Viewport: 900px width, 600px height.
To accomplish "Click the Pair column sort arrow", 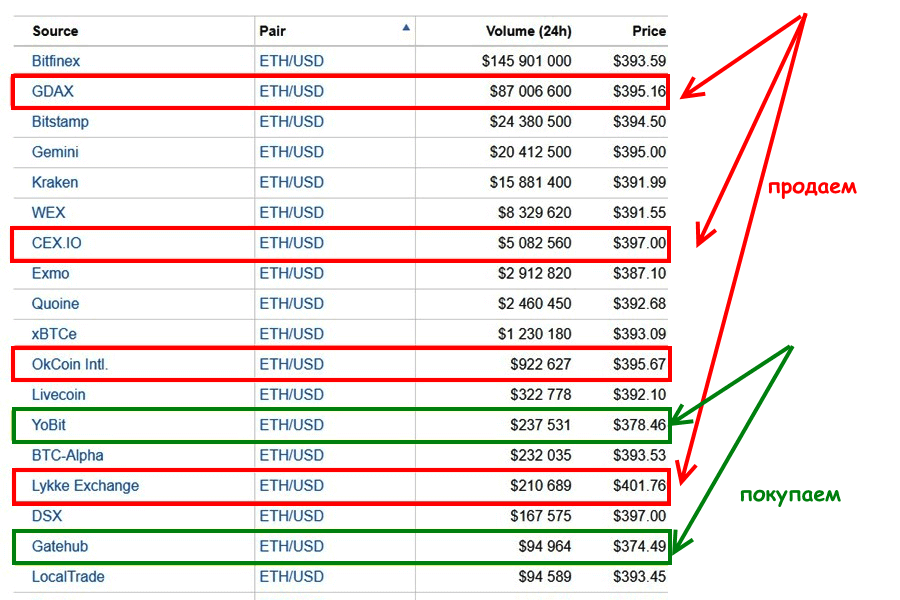I will (x=405, y=29).
